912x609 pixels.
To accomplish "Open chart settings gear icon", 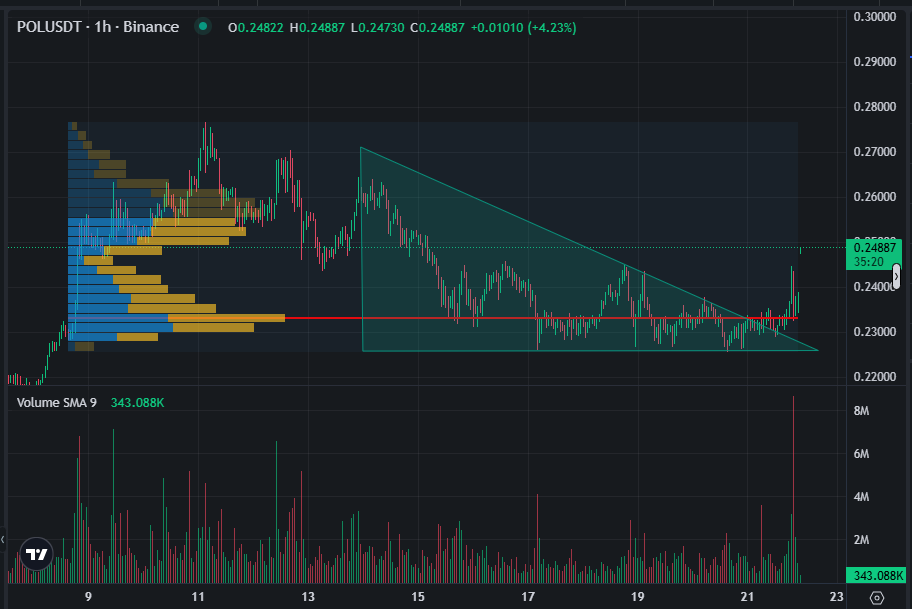I will [877, 597].
